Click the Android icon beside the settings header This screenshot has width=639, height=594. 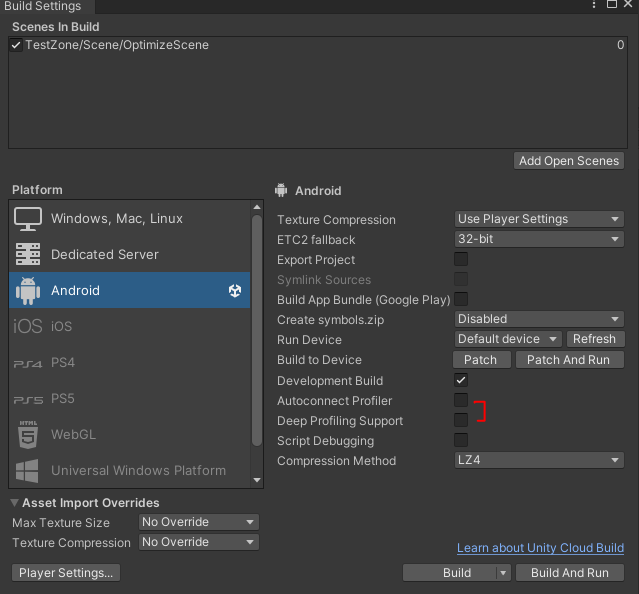(281, 190)
